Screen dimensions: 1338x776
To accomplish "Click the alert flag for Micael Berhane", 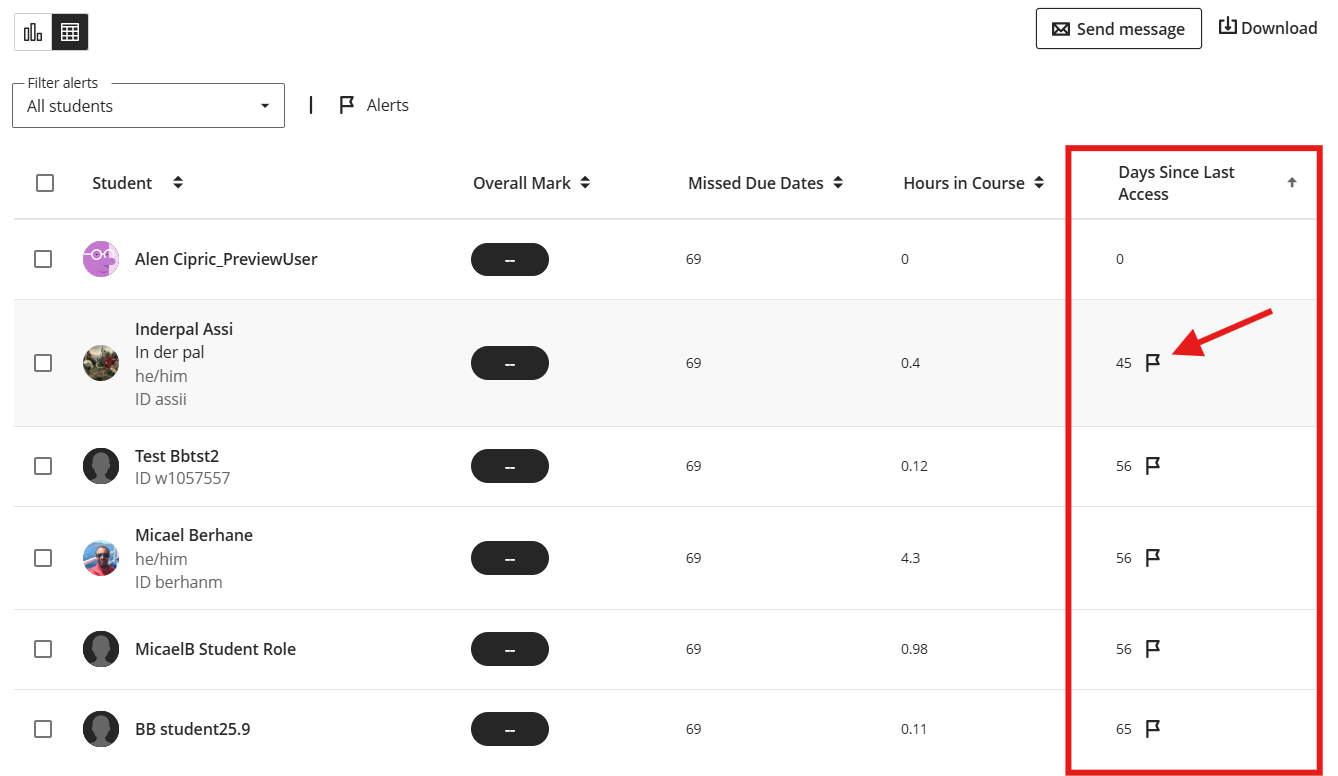I will pyautogui.click(x=1153, y=557).
